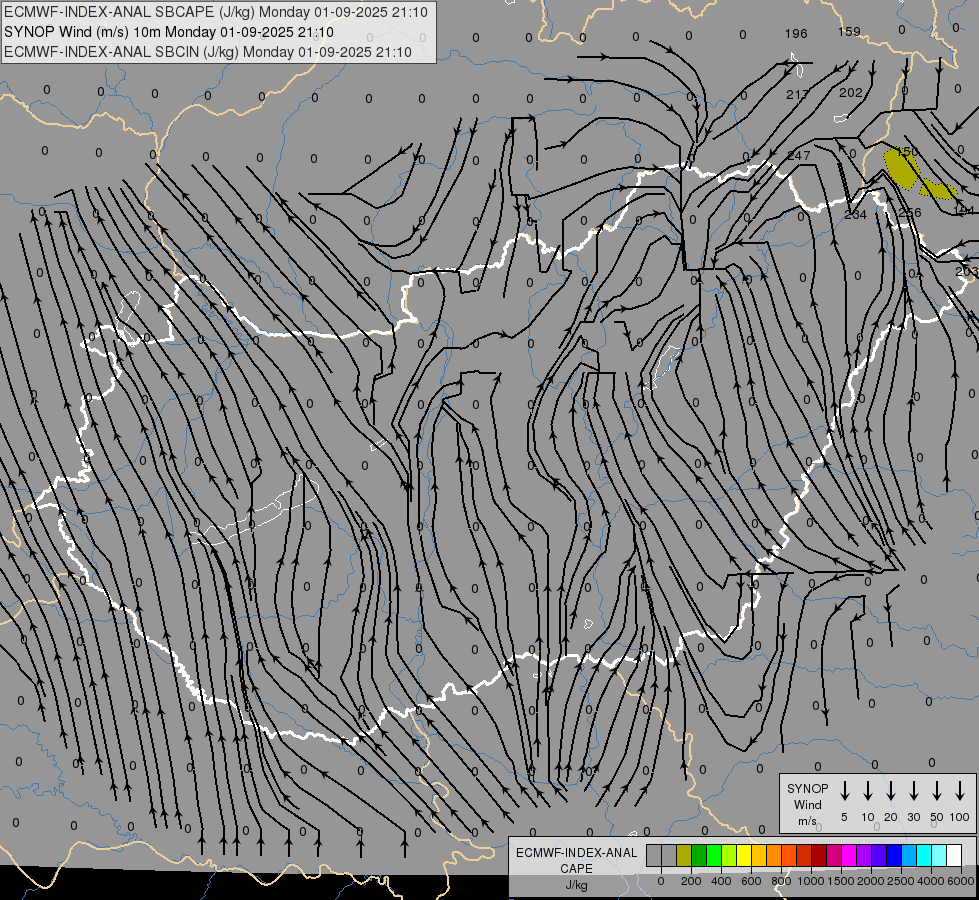Click the 2000 tick label in CAPE legend
Viewport: 979px width, 900px height.
pyautogui.click(x=871, y=881)
